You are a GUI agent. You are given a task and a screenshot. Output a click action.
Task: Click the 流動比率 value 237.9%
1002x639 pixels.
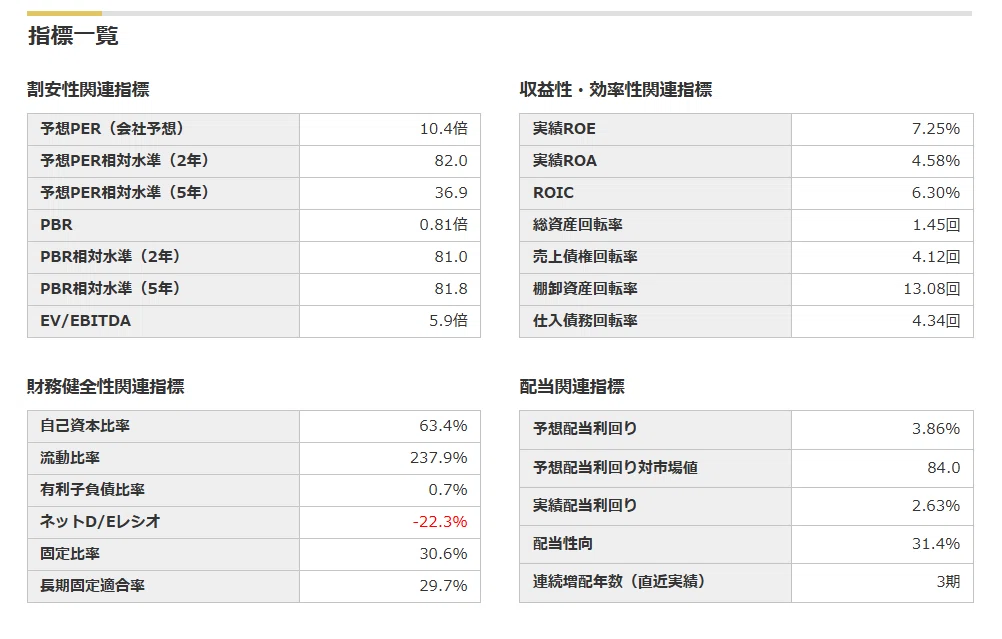[438, 458]
